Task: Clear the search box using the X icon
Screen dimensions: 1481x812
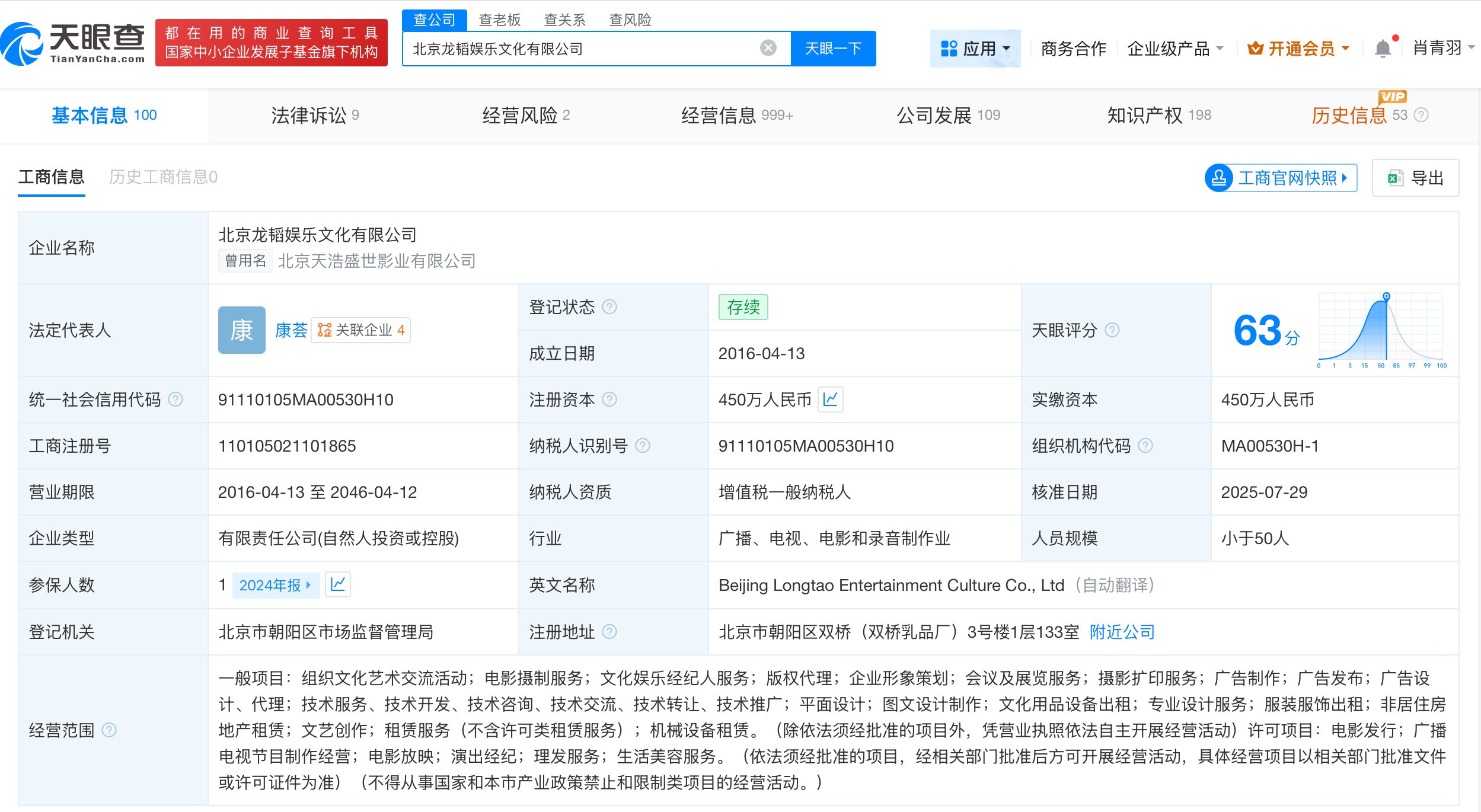Action: coord(768,48)
